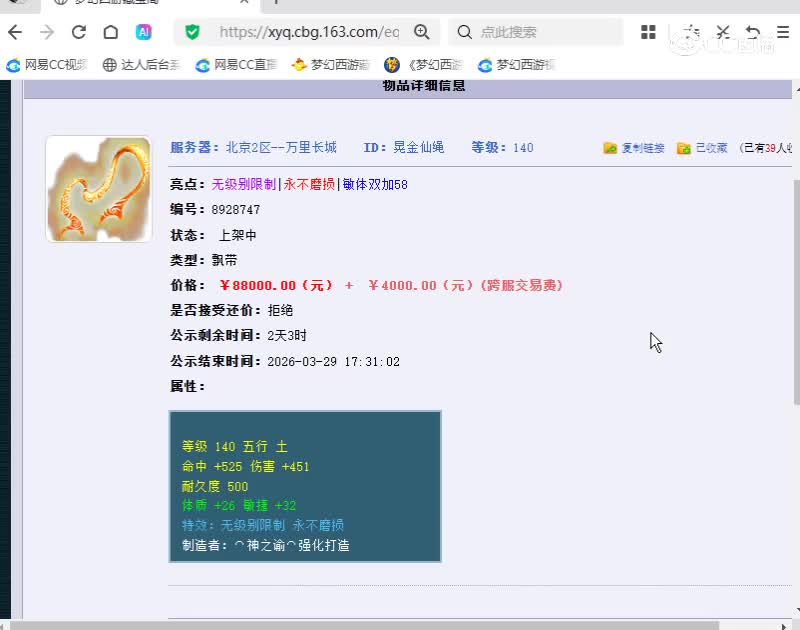
Task: Open last 梦幻西游 bookmark on bar
Action: click(517, 65)
